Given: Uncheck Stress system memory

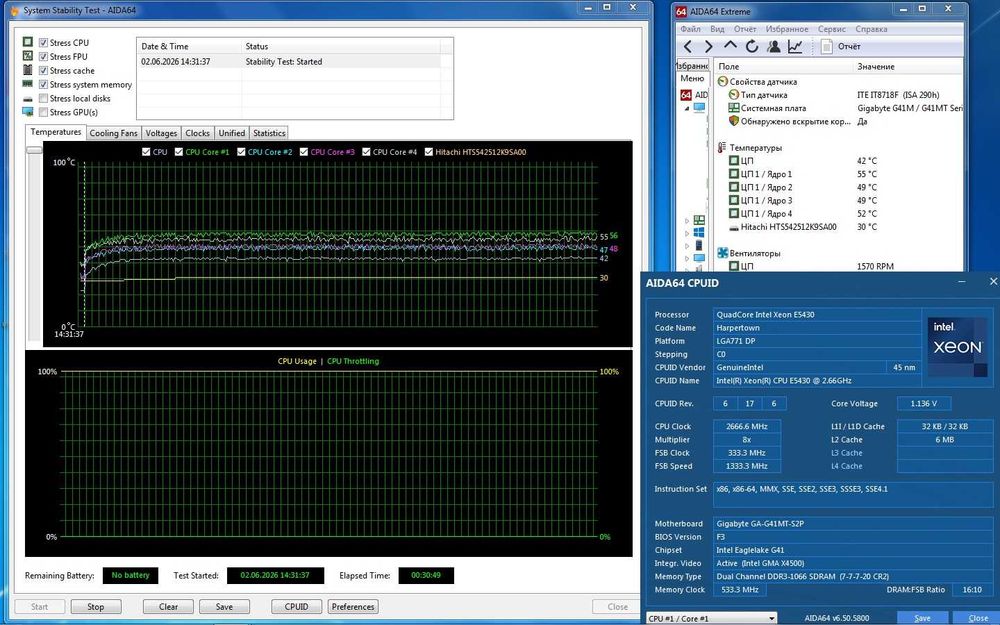Looking at the screenshot, I should coord(43,84).
